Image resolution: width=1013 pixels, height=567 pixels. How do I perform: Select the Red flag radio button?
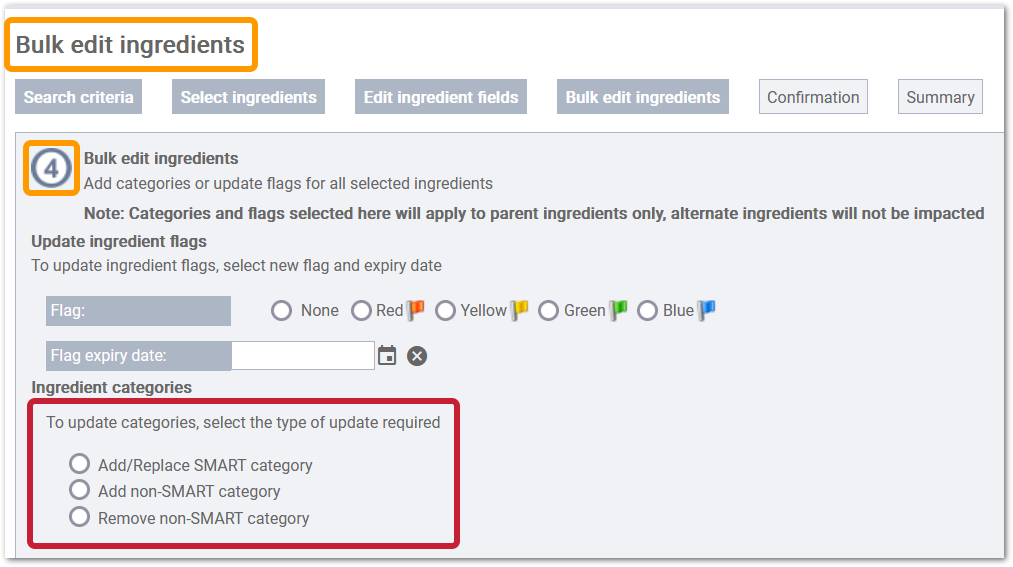pyautogui.click(x=361, y=311)
